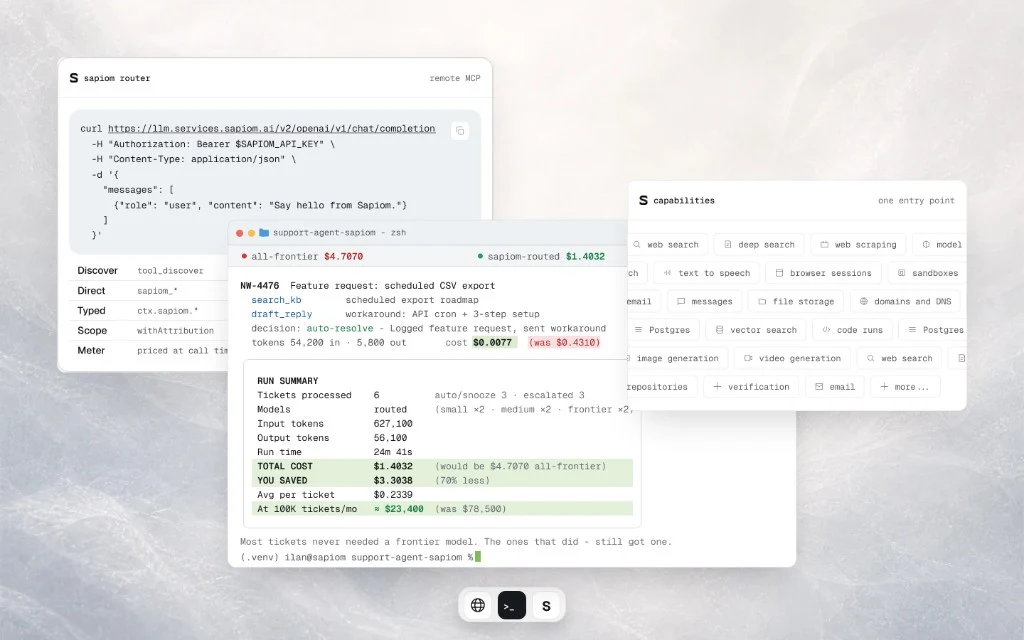Click the camera icon on video generation chip
1024x640 pixels.
[x=748, y=359]
